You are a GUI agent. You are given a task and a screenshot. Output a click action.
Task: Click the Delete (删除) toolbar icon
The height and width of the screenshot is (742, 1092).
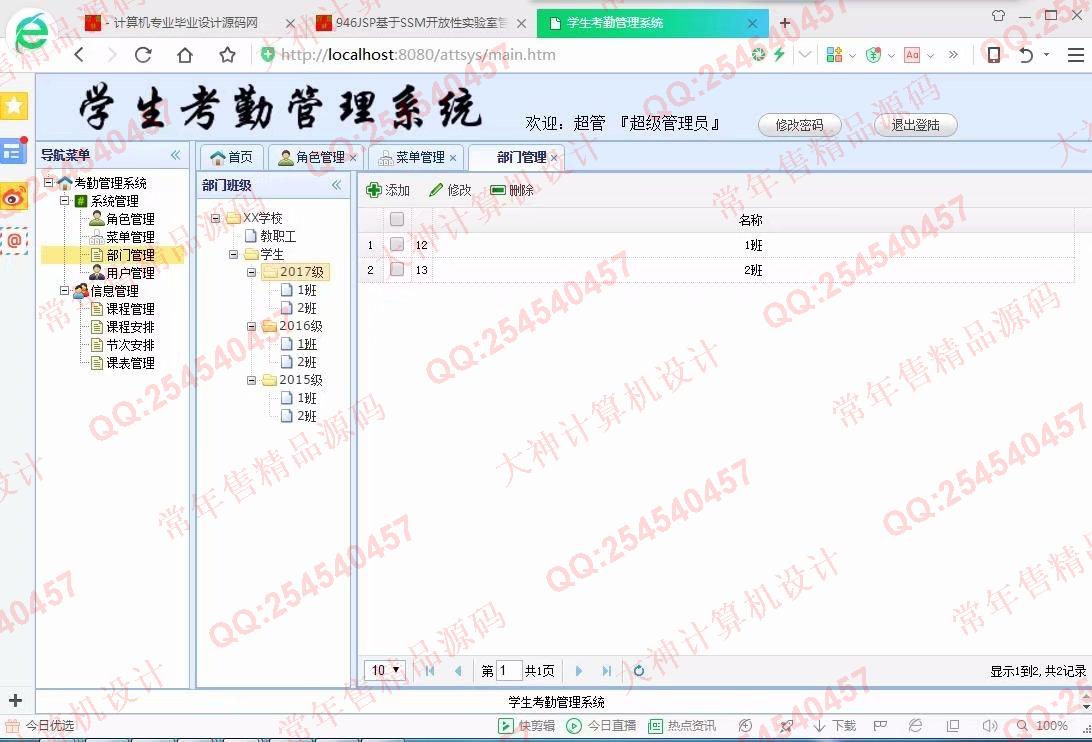[x=497, y=190]
